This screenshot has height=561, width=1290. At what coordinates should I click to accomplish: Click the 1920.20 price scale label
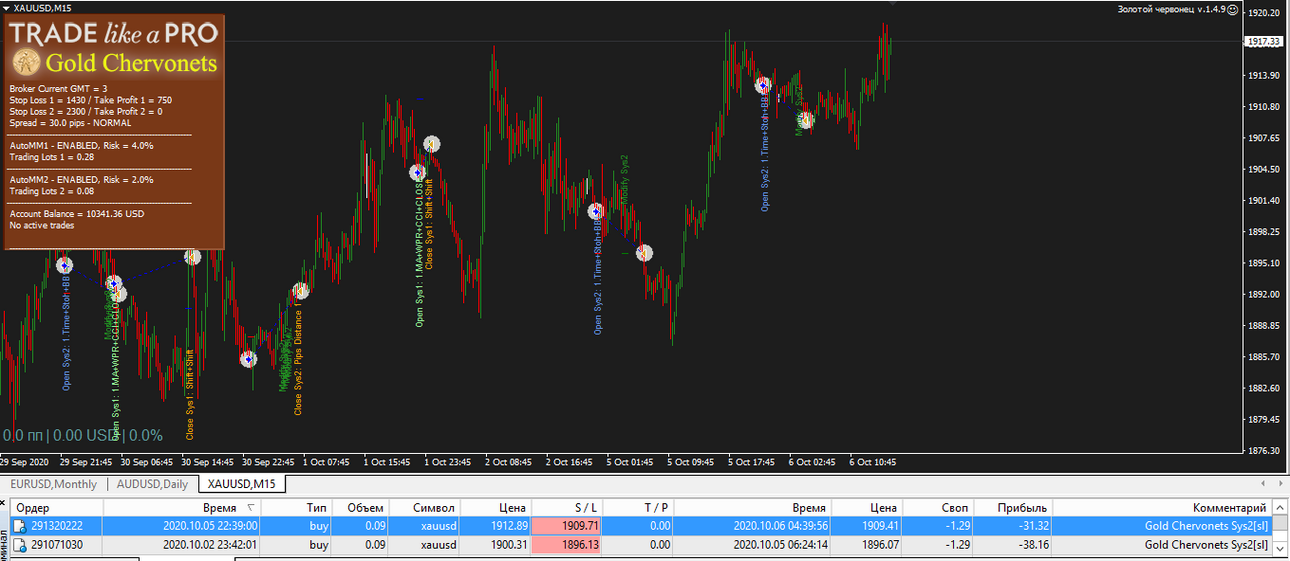coord(1265,13)
